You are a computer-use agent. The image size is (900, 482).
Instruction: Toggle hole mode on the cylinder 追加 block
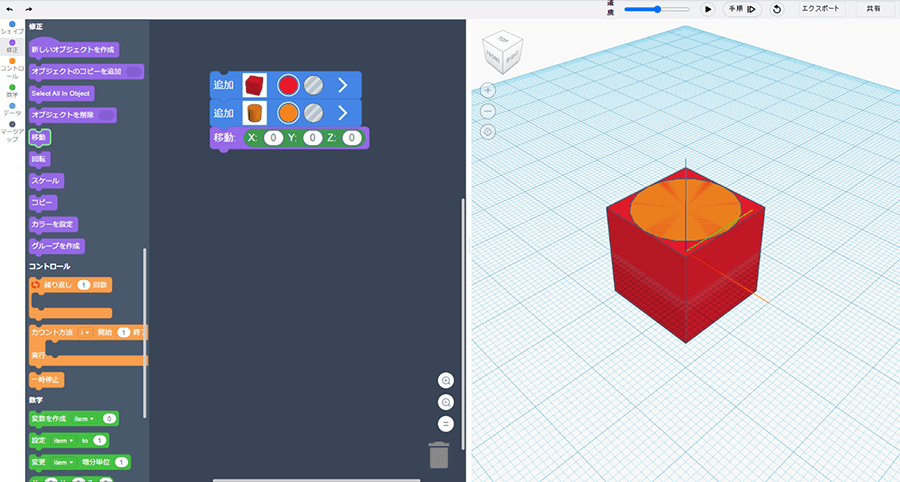313,113
